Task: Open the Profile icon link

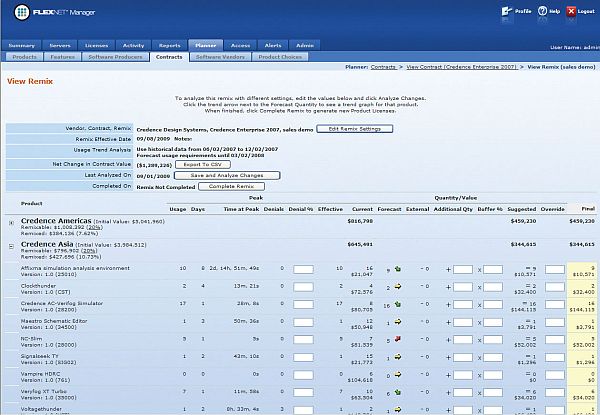Action: [507, 11]
